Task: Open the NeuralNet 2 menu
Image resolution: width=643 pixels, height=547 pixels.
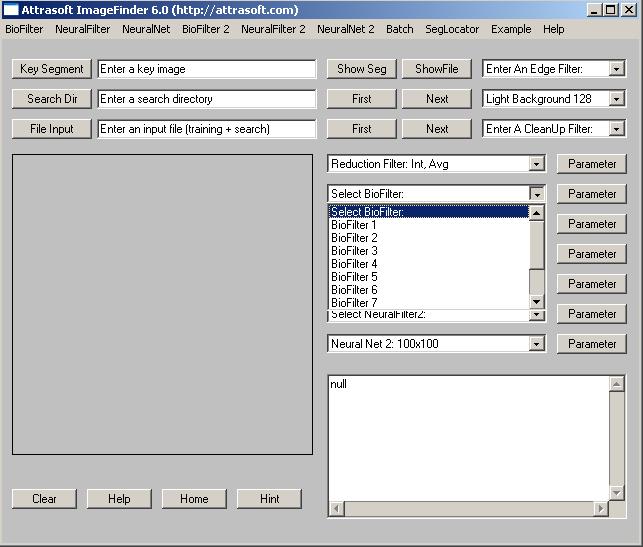Action: click(x=345, y=29)
